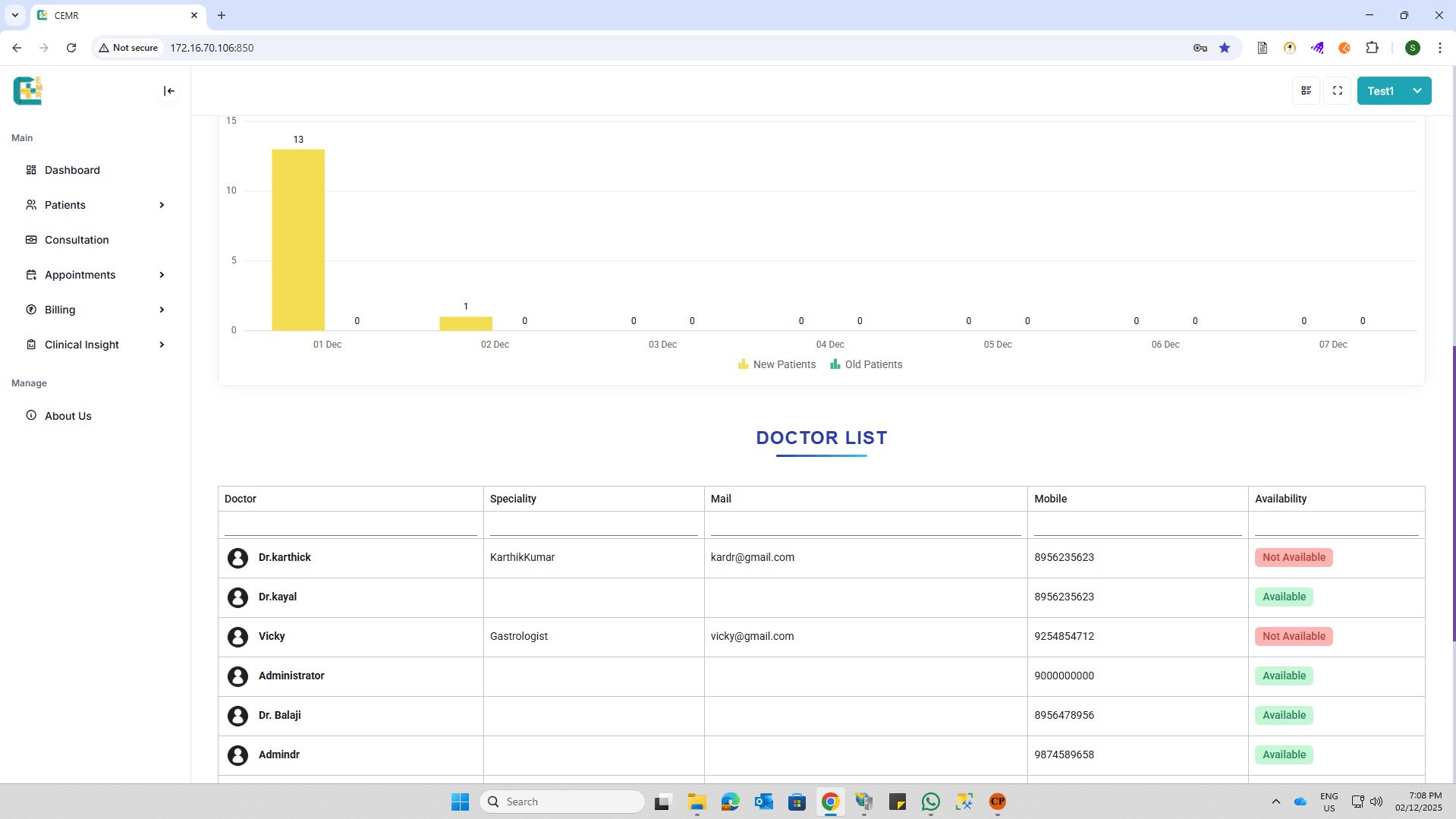
Task: Open the Billing section icon
Action: [31, 310]
